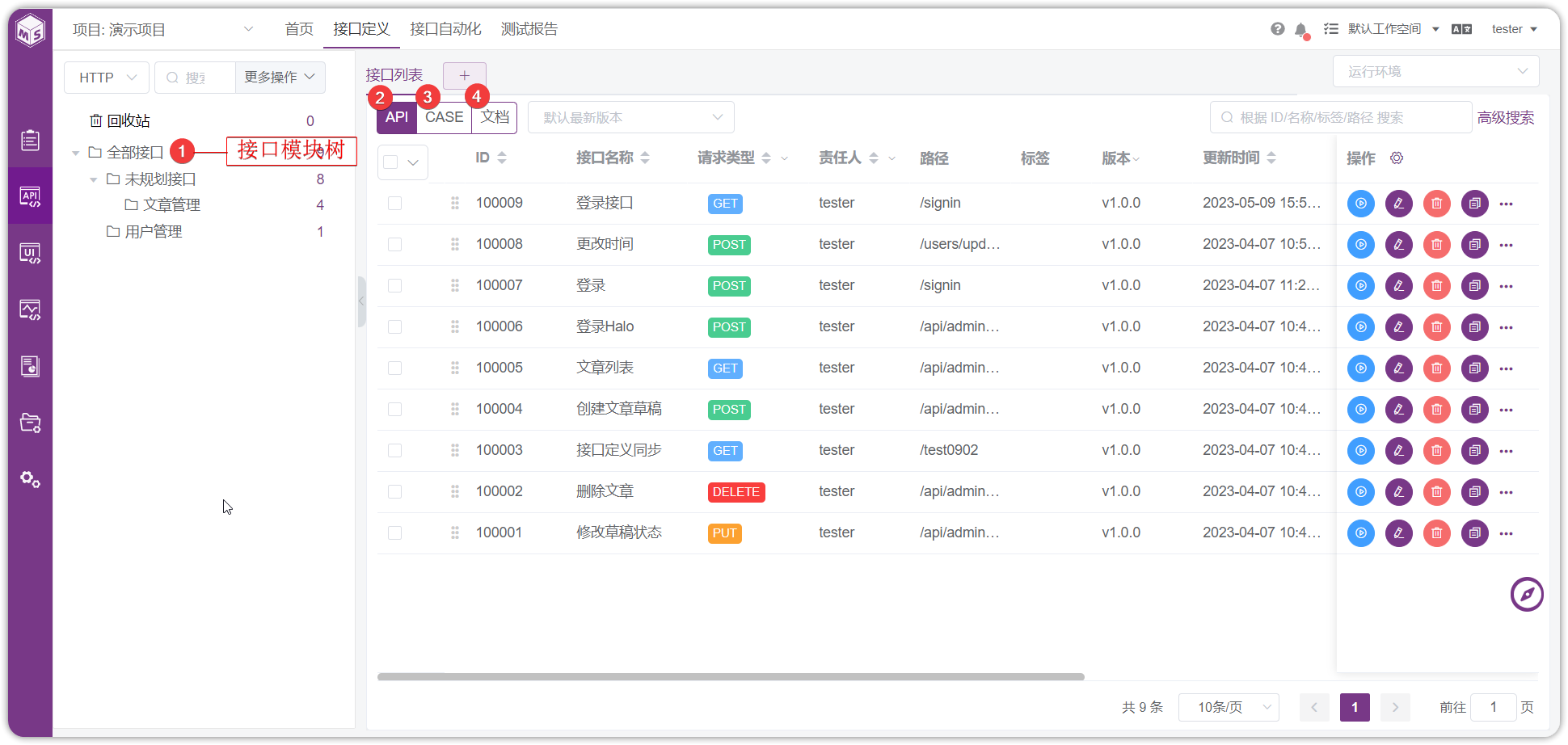The height and width of the screenshot is (745, 1568).
Task: Click the notification bell icon
Action: [1300, 30]
